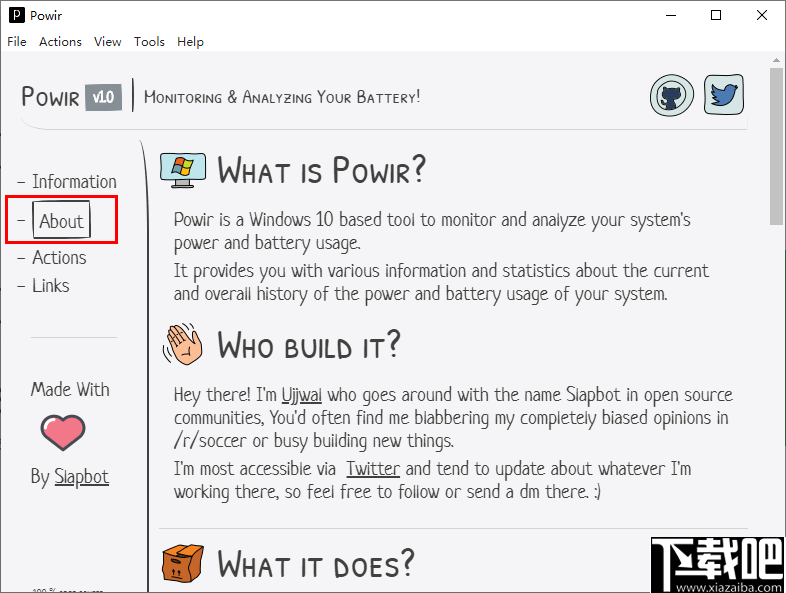Go to the Links section in sidebar
This screenshot has height=593, width=786.
tap(51, 286)
